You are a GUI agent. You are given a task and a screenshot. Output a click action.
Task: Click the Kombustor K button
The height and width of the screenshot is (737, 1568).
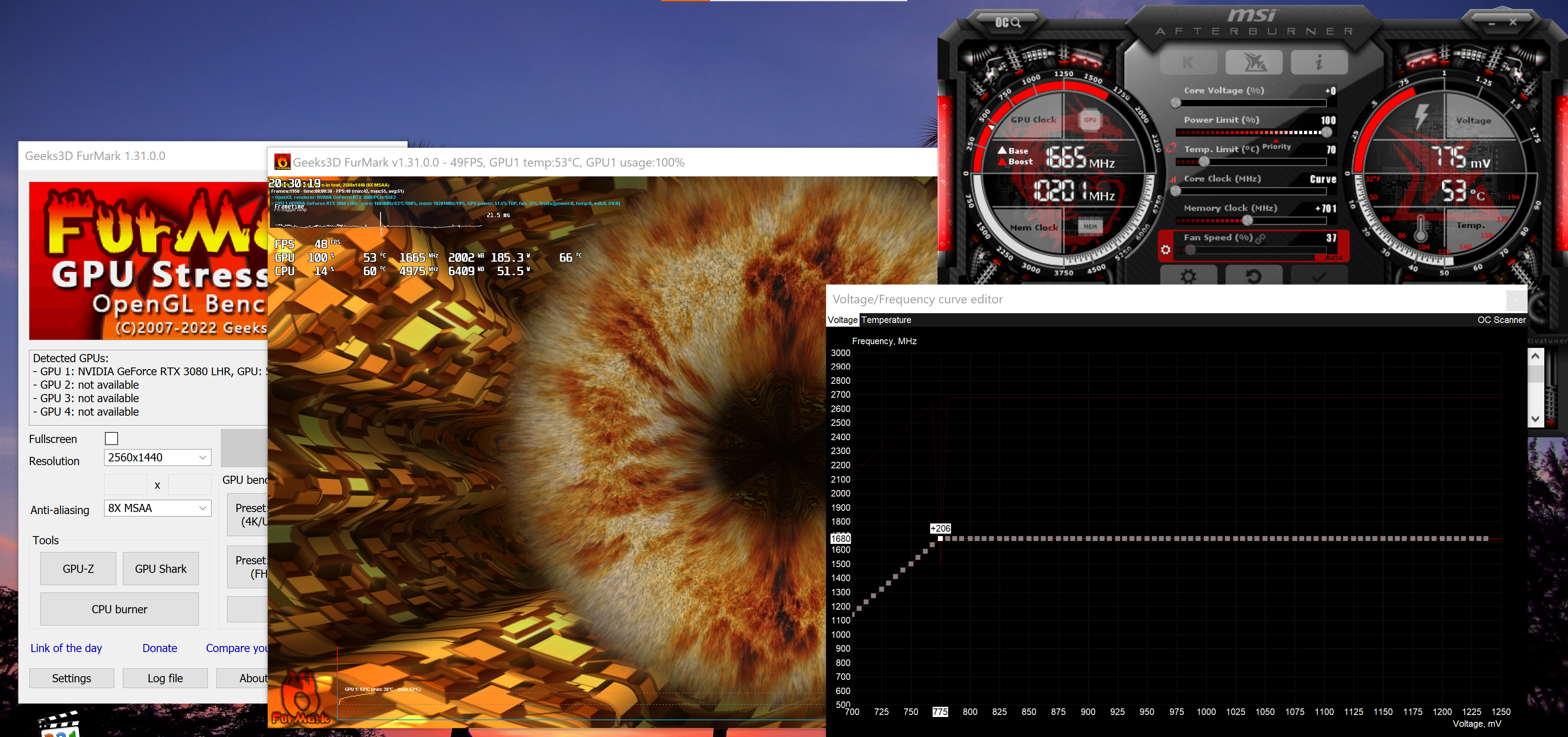click(1188, 62)
